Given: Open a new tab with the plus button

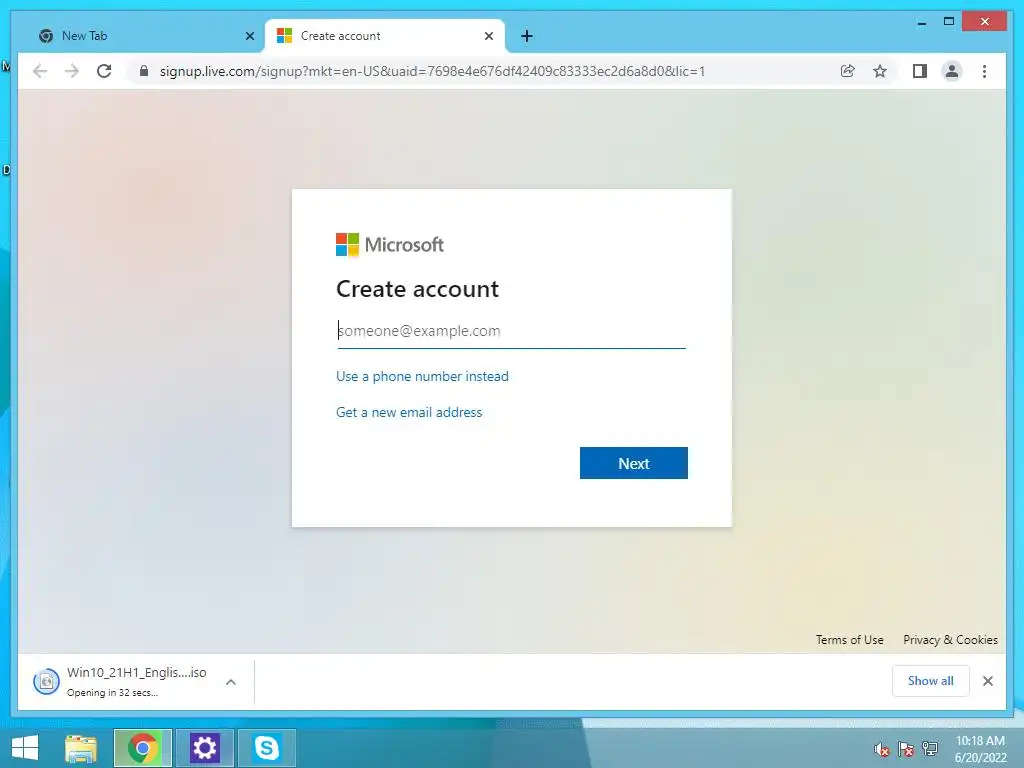Looking at the screenshot, I should (x=527, y=36).
